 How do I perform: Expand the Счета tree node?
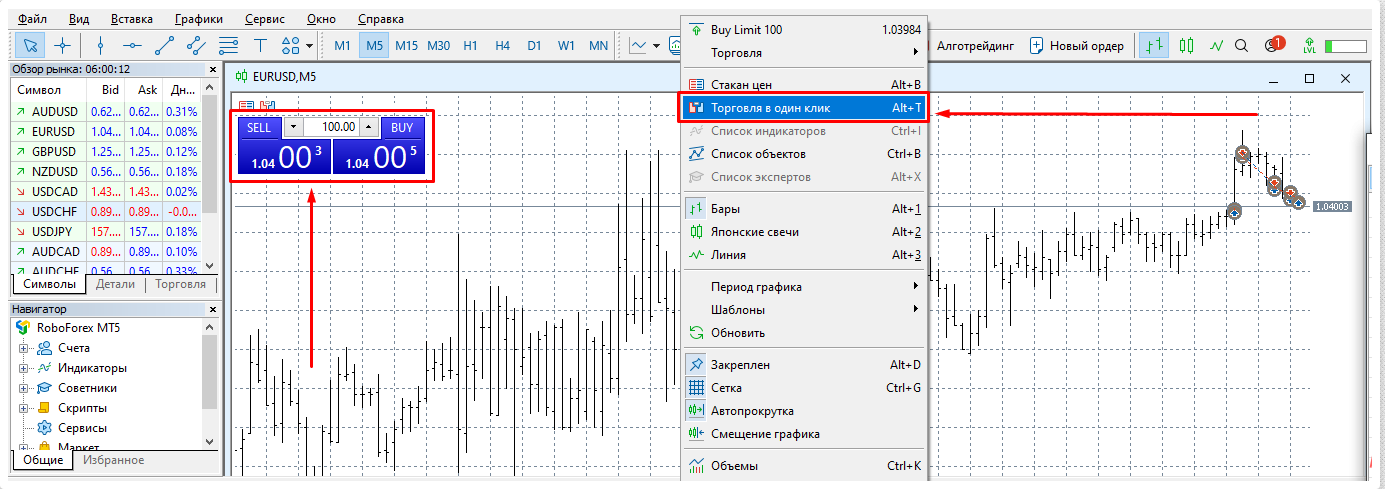click(24, 349)
